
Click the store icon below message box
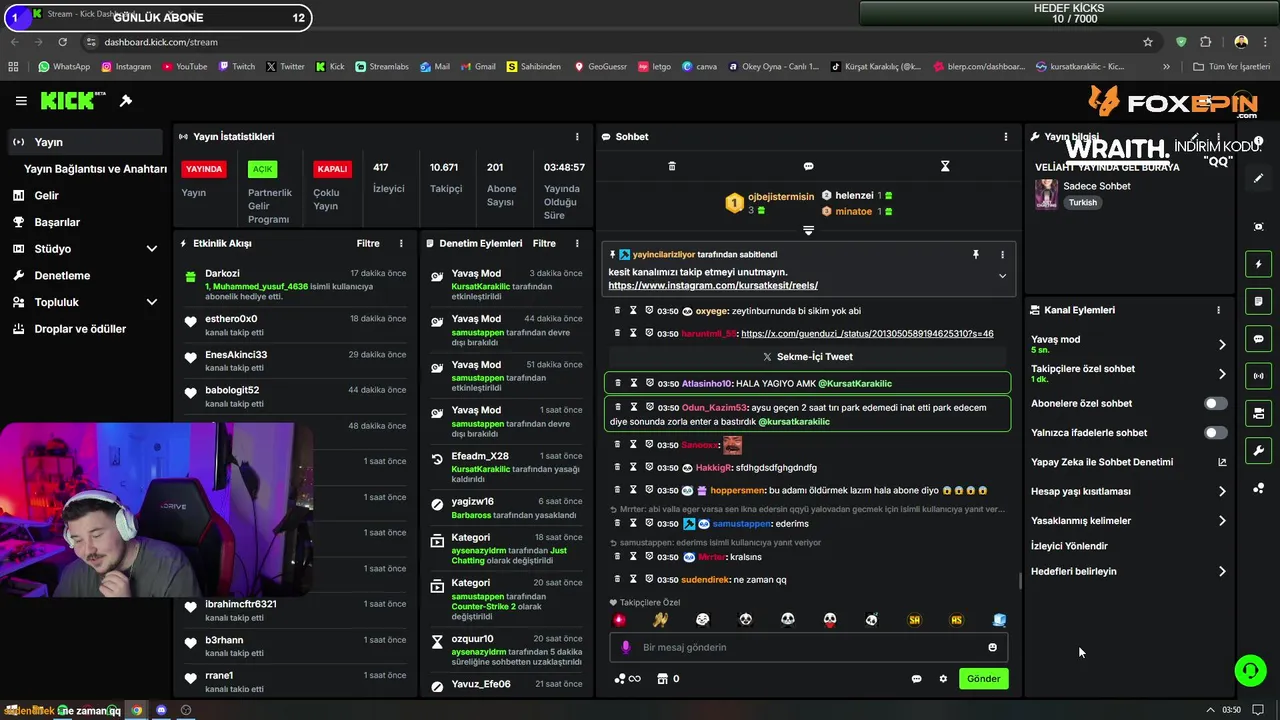(x=662, y=679)
